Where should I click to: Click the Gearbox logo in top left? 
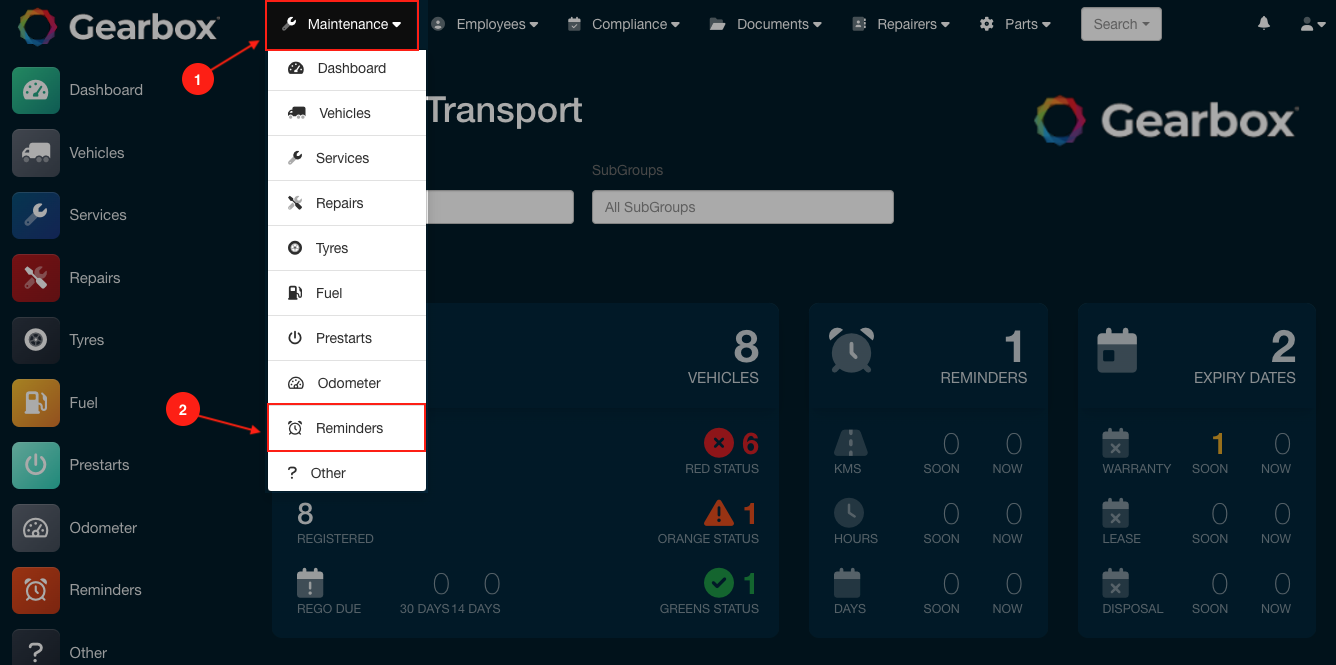(x=118, y=27)
